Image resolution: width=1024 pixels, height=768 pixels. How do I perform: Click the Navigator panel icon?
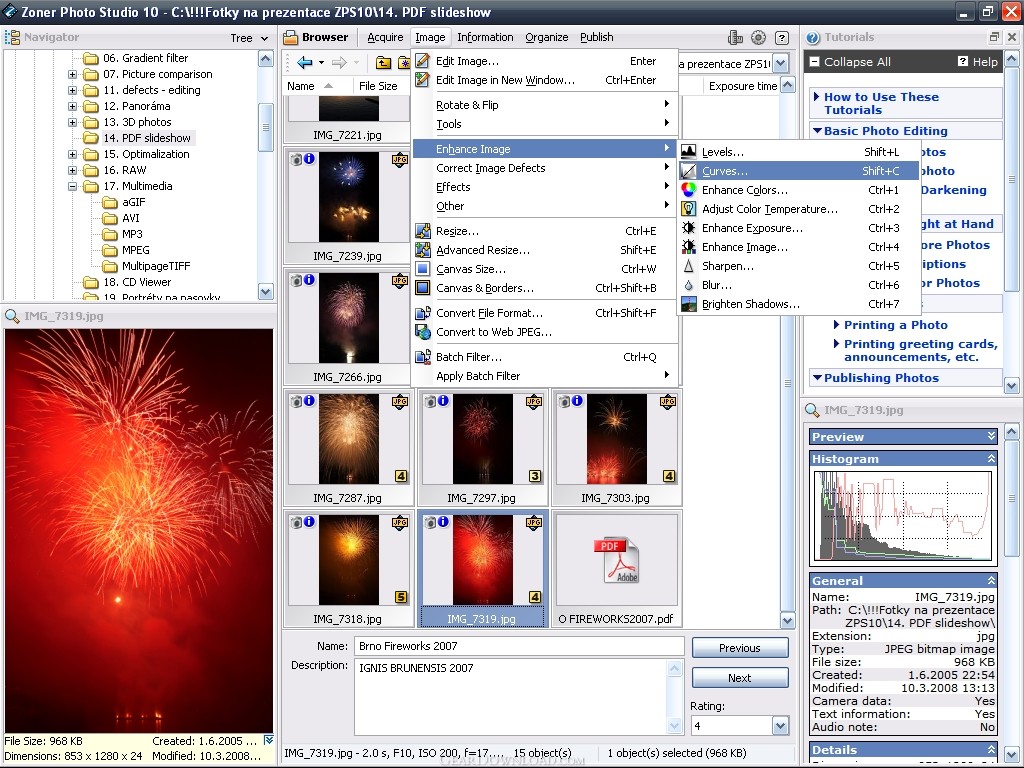point(12,37)
